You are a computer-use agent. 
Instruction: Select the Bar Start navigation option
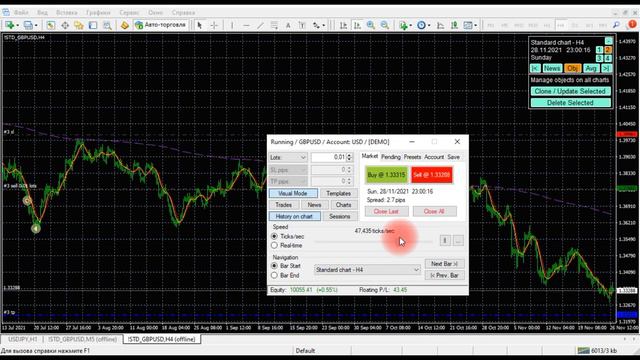[274, 266]
